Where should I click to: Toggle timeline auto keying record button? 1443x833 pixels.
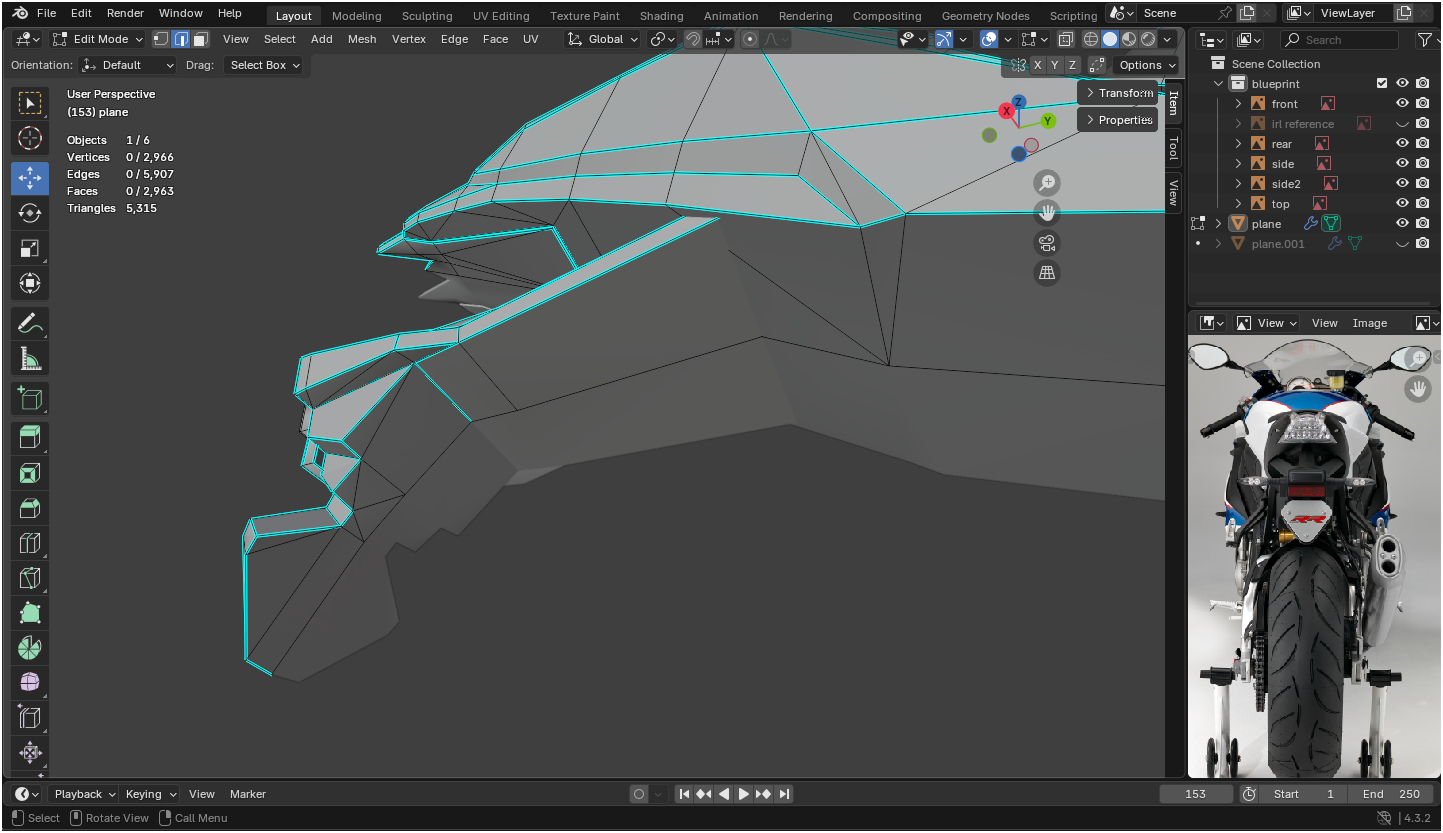[639, 794]
